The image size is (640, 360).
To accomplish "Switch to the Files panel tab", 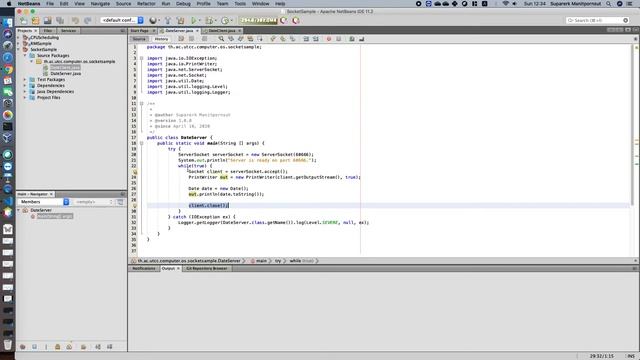I will (x=47, y=31).
